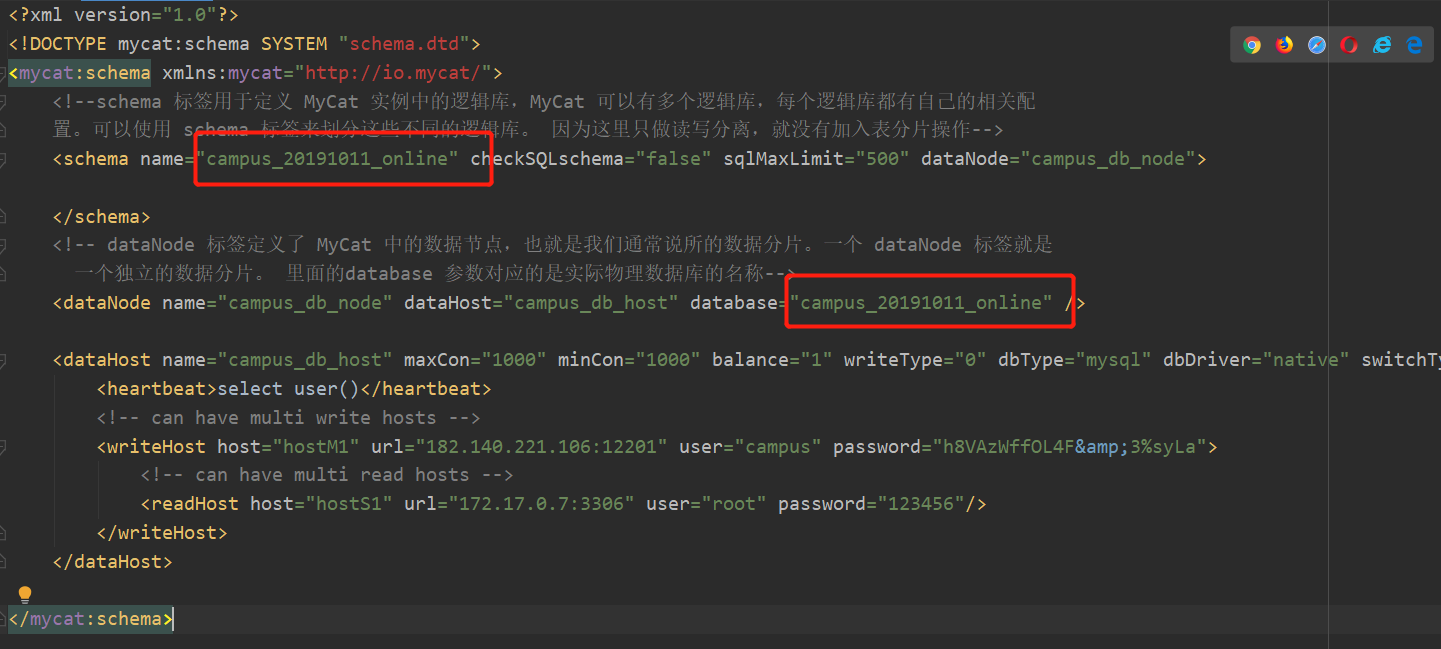Open preview in Safari browser
This screenshot has width=1441, height=649.
click(1317, 45)
